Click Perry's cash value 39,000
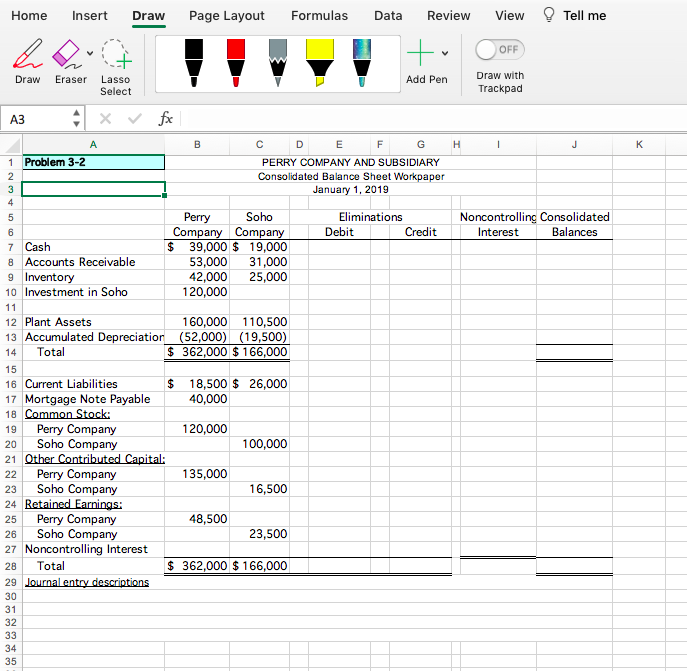Viewport: 687px width, 671px height. [197, 247]
